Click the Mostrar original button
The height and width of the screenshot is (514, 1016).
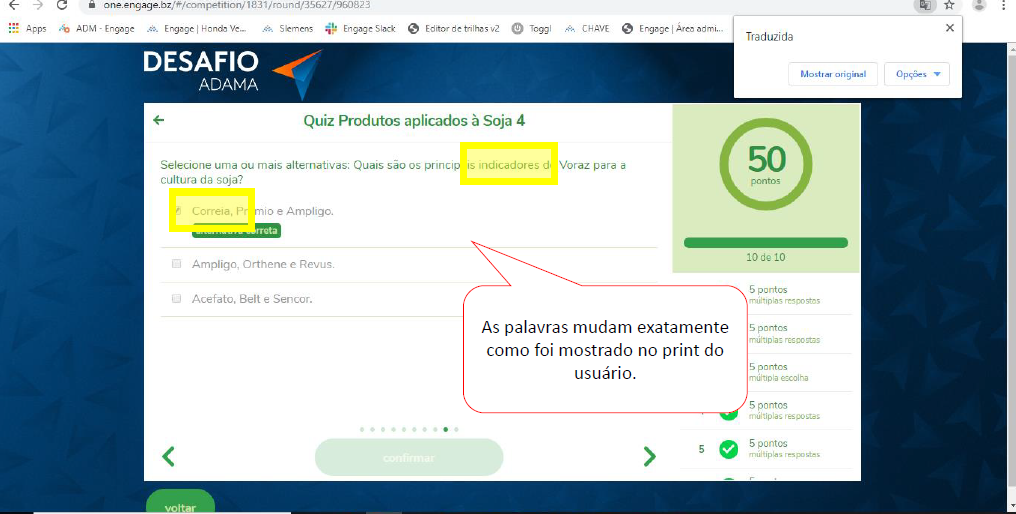[833, 74]
